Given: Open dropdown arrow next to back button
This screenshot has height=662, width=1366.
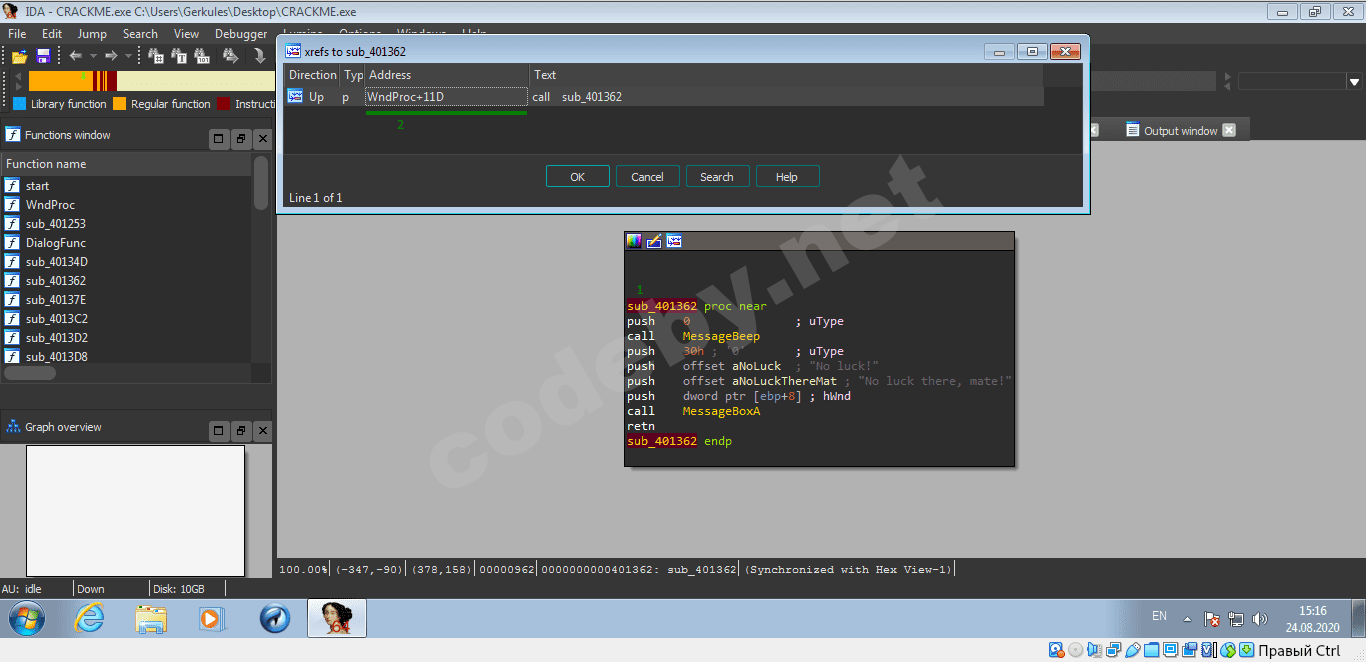Looking at the screenshot, I should 93,56.
